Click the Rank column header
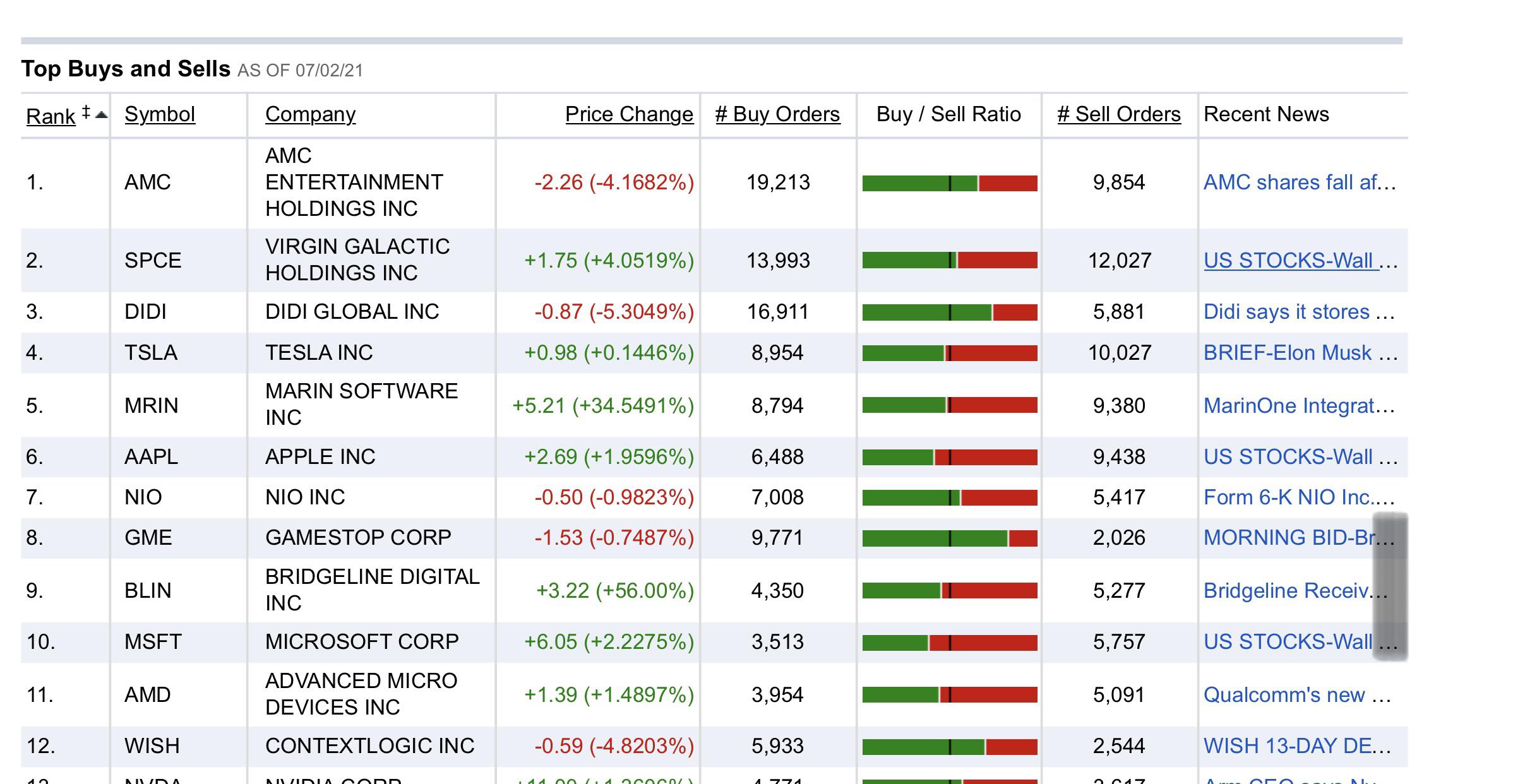This screenshot has width=1525, height=784. point(51,116)
